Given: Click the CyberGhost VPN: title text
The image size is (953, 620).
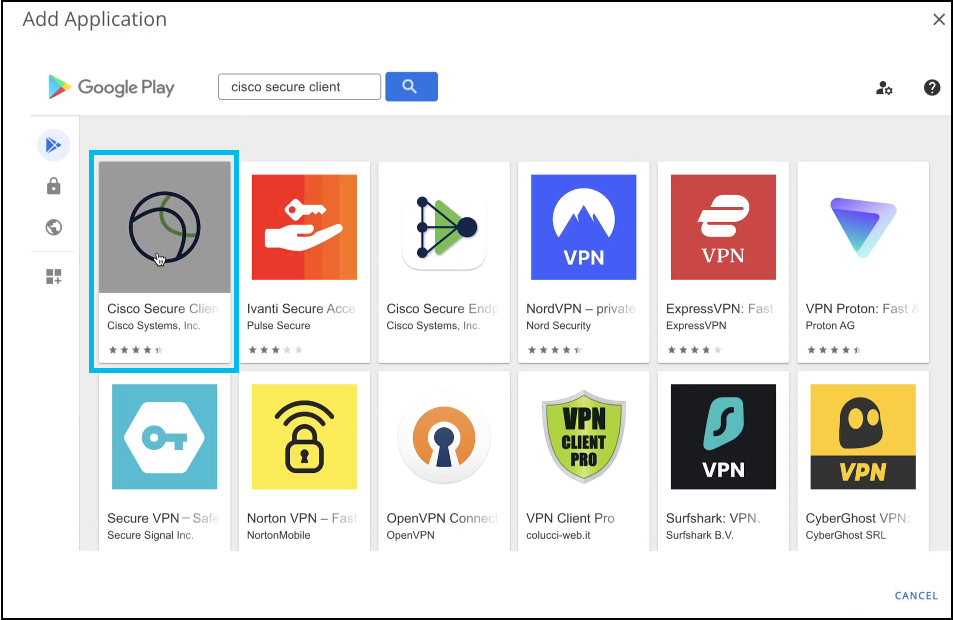Looking at the screenshot, I should [x=858, y=518].
